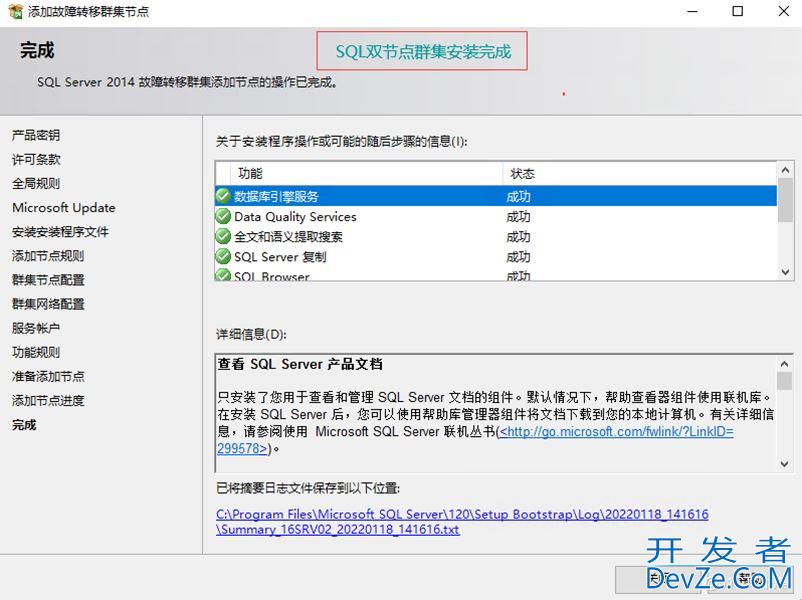Click the 查看 SQL Server 产品文档 heading
This screenshot has height=600, width=802.
point(300,364)
